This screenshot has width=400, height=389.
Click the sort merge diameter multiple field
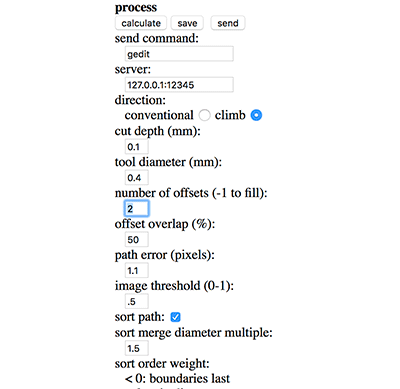point(136,348)
